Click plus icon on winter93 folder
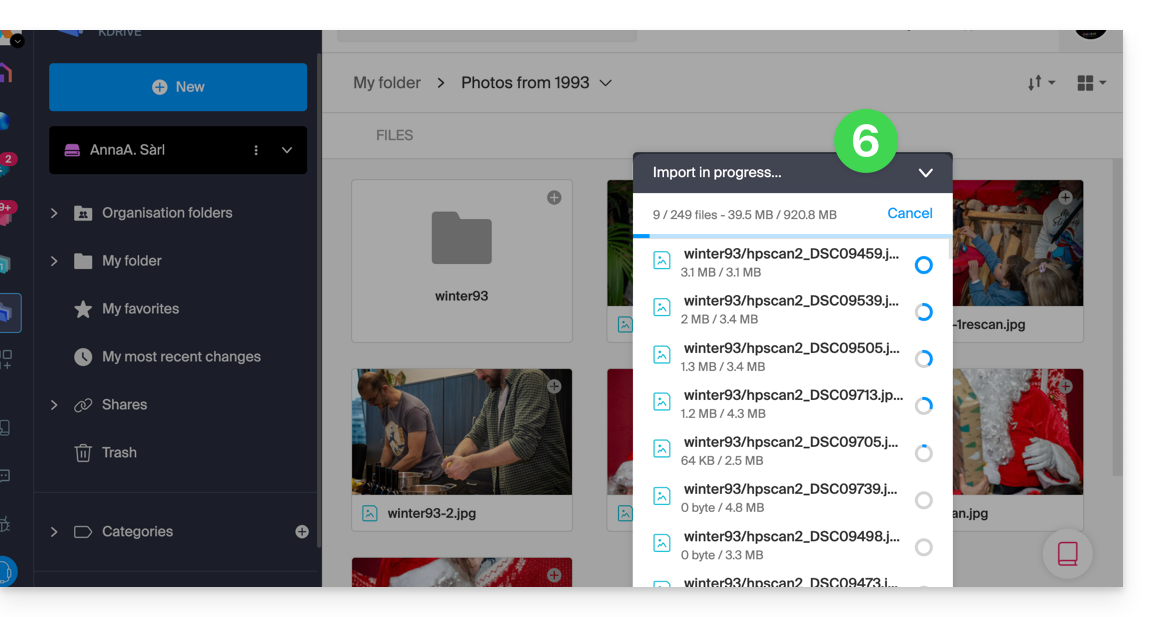 point(554,198)
